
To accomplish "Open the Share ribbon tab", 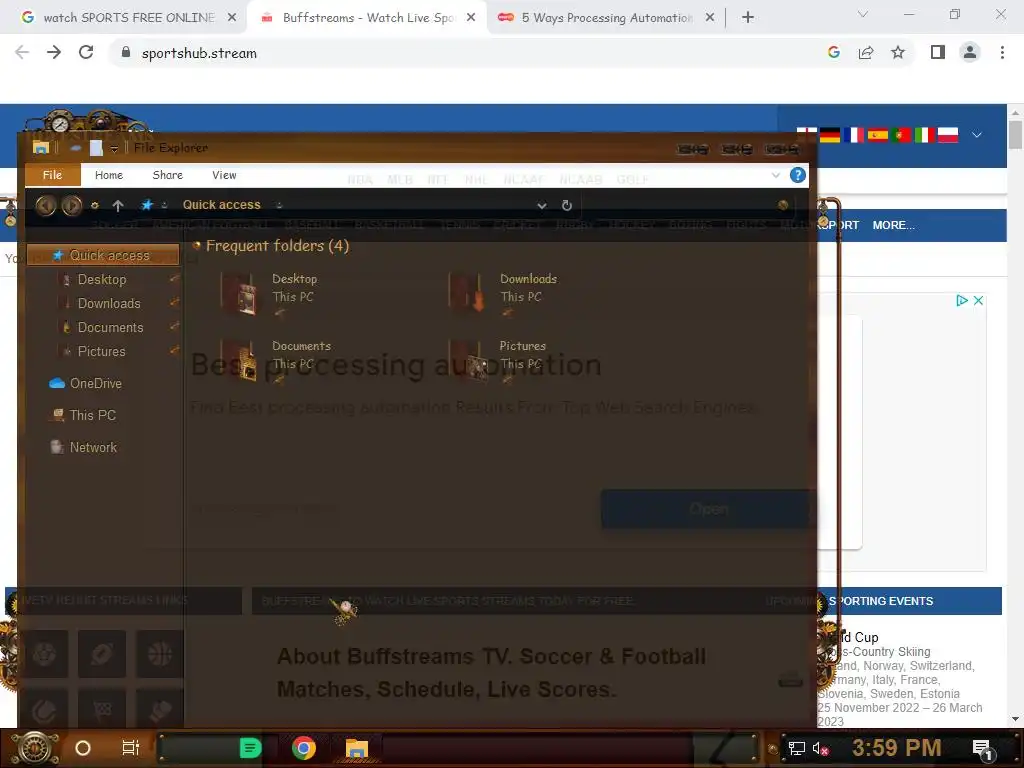I will (x=167, y=175).
